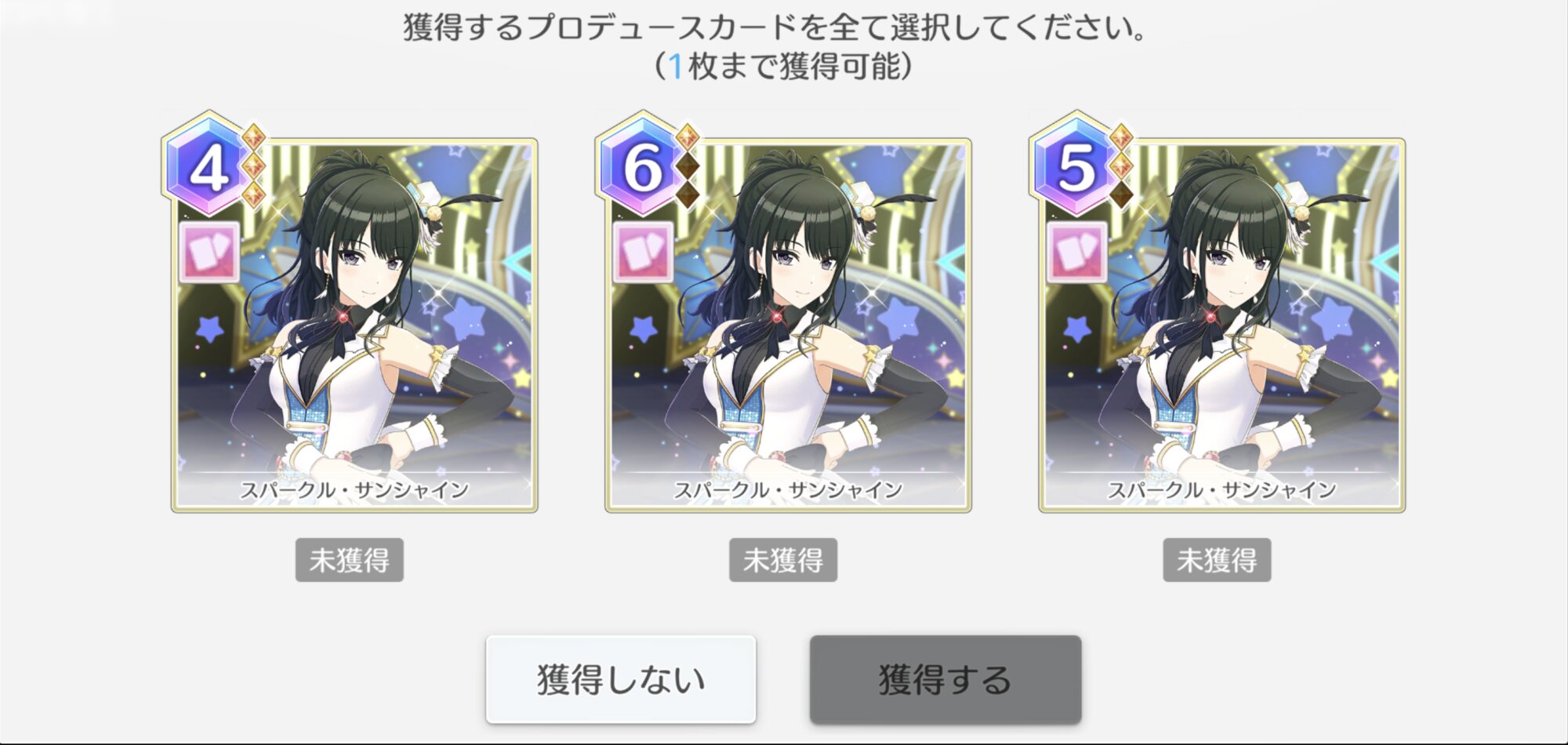Choose the cost 4 スパークル・サンシャイン card
Viewport: 1568px width, 745px height.
click(x=354, y=325)
